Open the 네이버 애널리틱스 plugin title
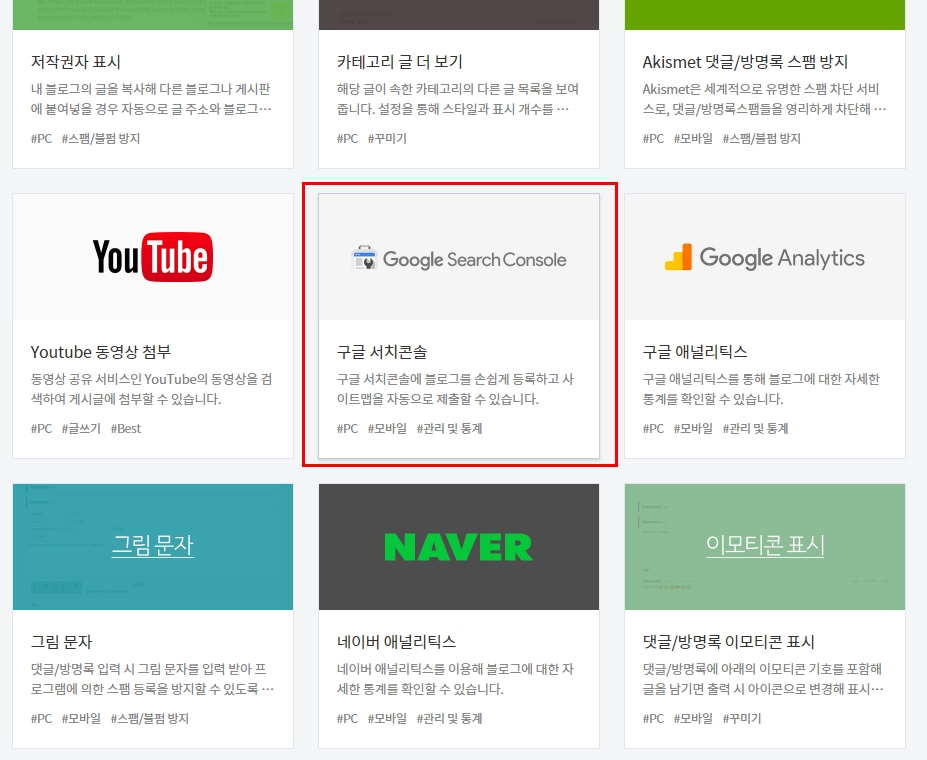Image resolution: width=927 pixels, height=760 pixels. pyautogui.click(x=396, y=642)
